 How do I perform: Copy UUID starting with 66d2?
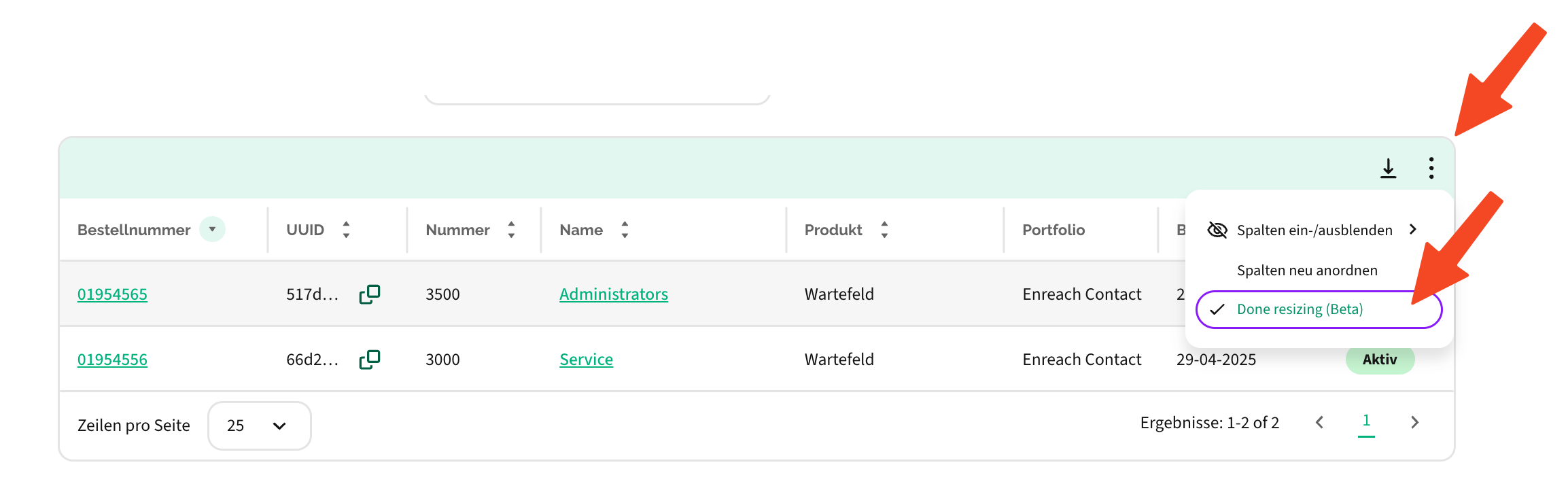pyautogui.click(x=369, y=360)
